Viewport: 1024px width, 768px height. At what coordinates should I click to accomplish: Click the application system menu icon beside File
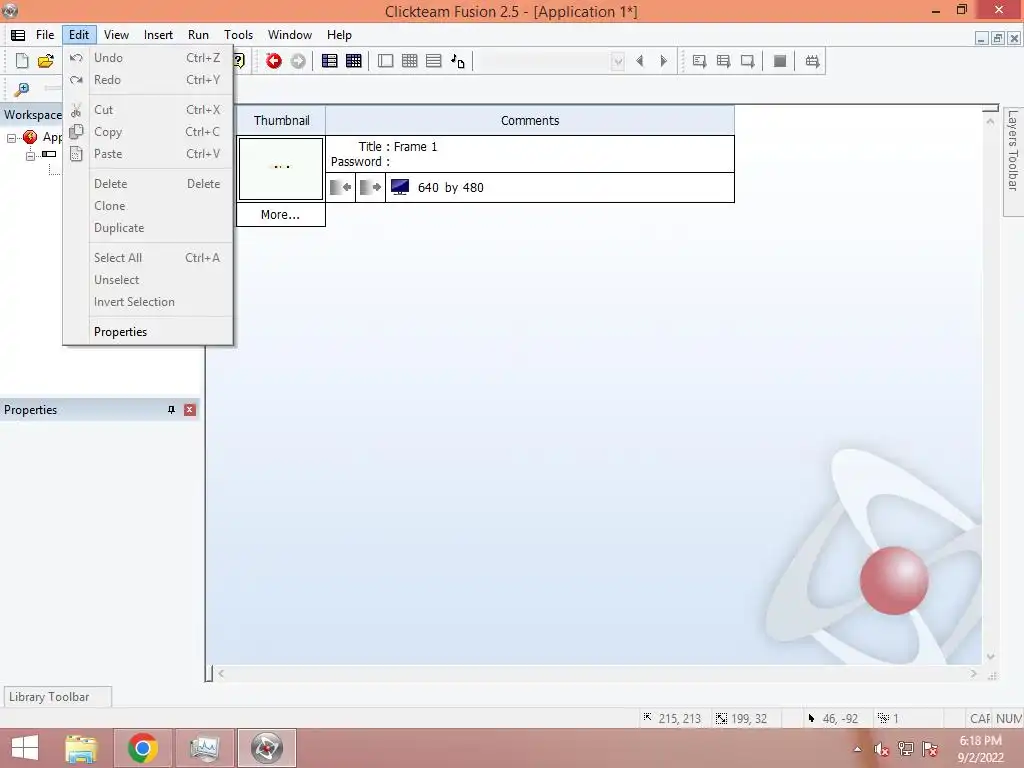coord(18,35)
